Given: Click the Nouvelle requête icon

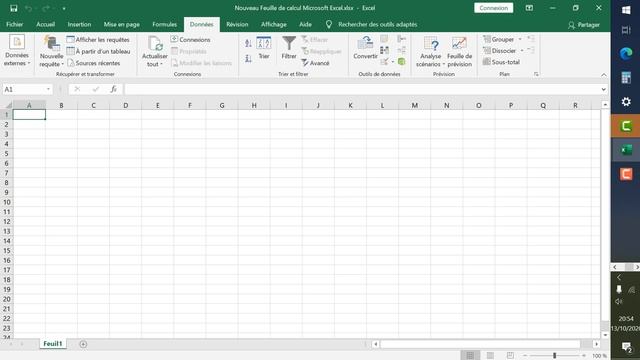Looking at the screenshot, I should tap(51, 43).
